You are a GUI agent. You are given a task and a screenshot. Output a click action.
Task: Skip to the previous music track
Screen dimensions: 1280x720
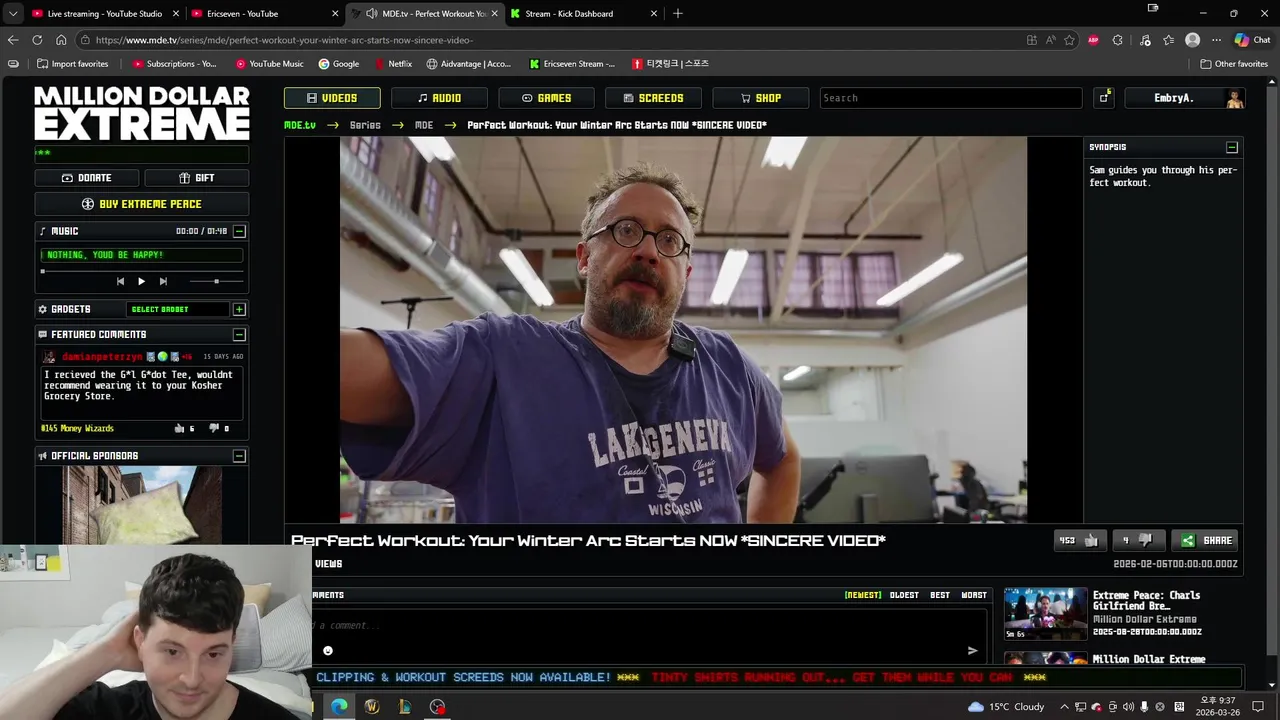pyautogui.click(x=120, y=282)
